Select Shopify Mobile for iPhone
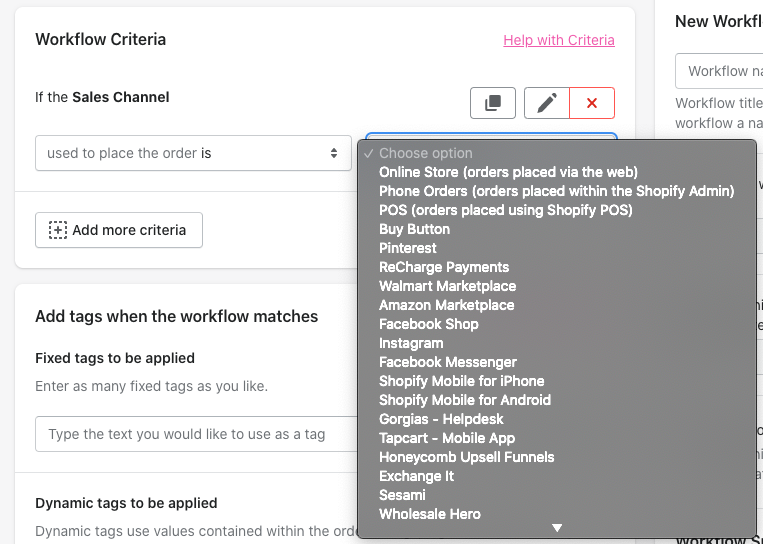 [557, 381]
